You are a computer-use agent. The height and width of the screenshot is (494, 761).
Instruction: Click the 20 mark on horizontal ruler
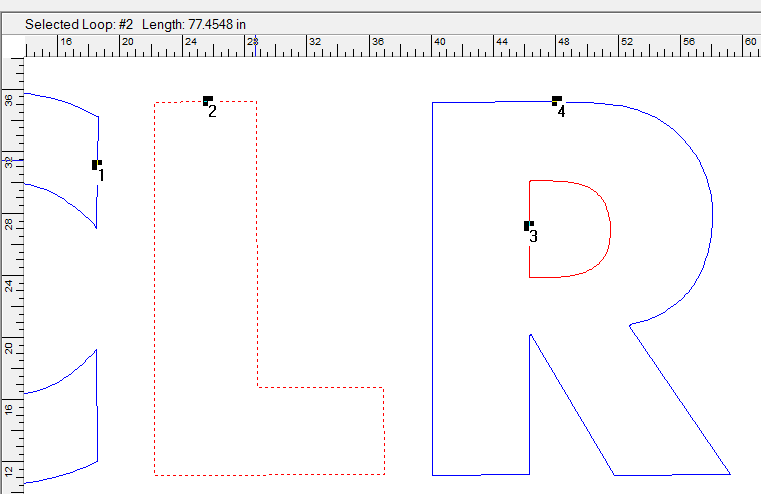tap(127, 42)
